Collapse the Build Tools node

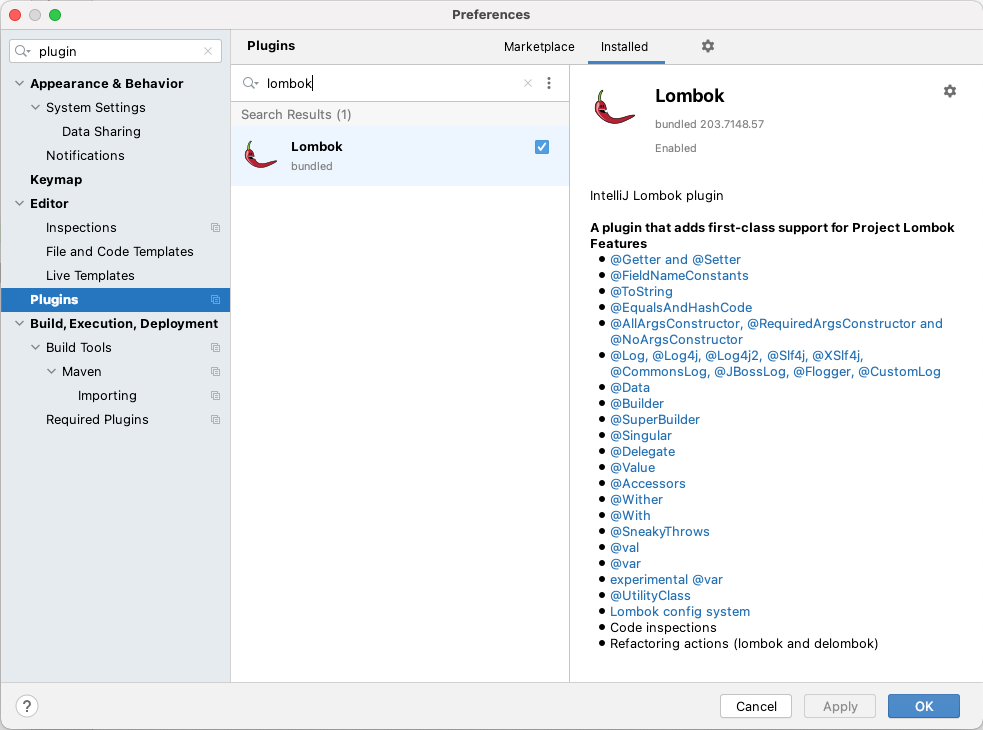[36, 347]
